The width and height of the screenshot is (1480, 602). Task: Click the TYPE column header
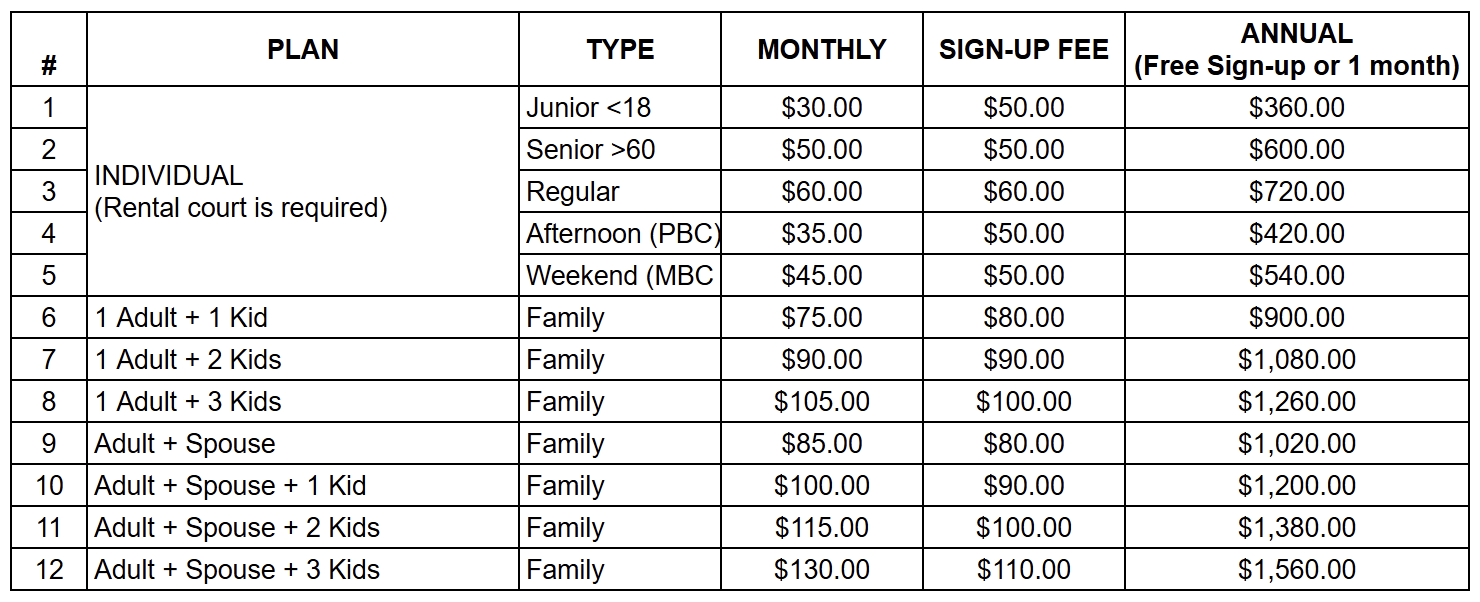[x=620, y=50]
